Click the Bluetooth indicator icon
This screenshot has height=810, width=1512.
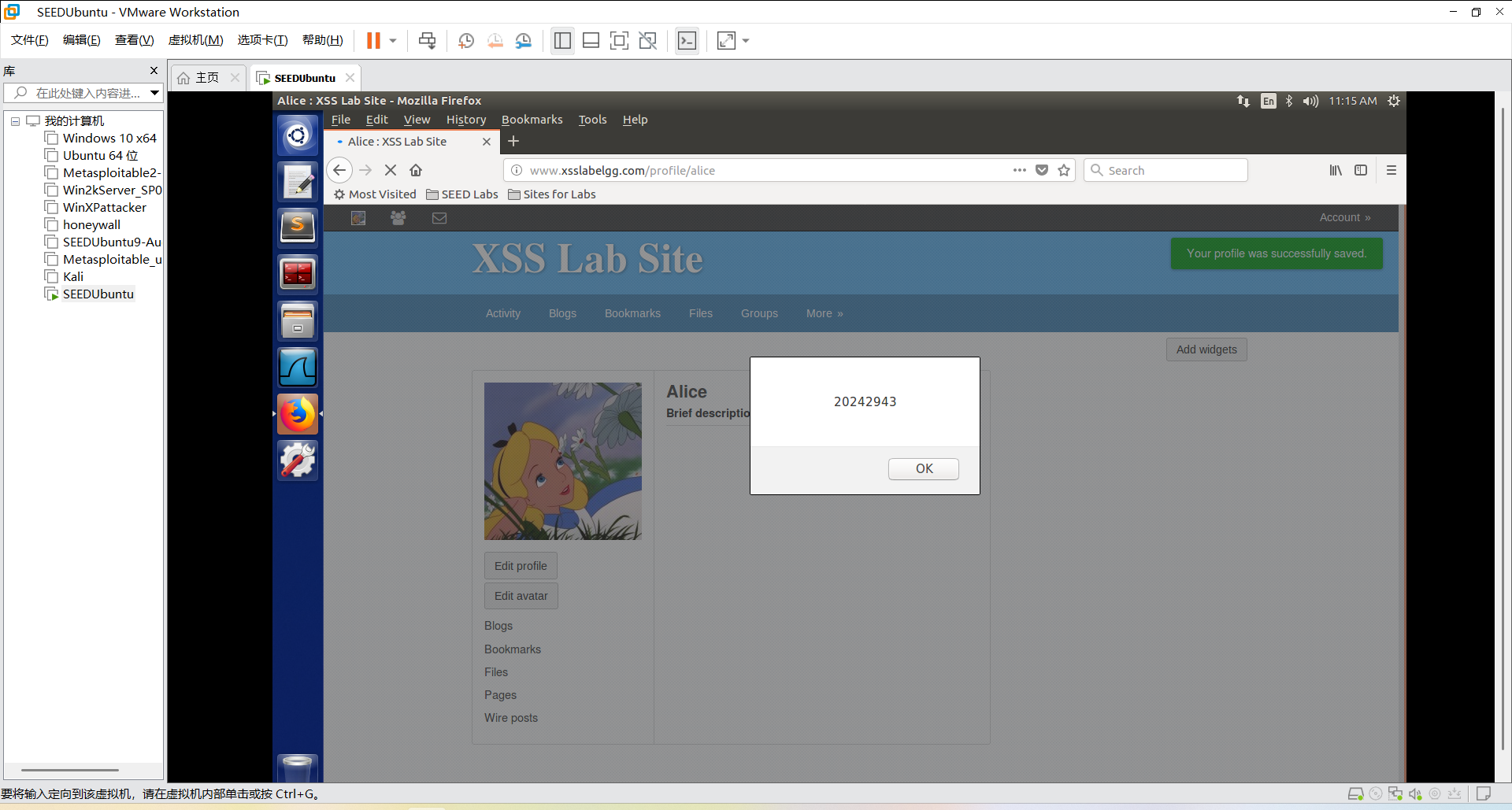[1289, 101]
